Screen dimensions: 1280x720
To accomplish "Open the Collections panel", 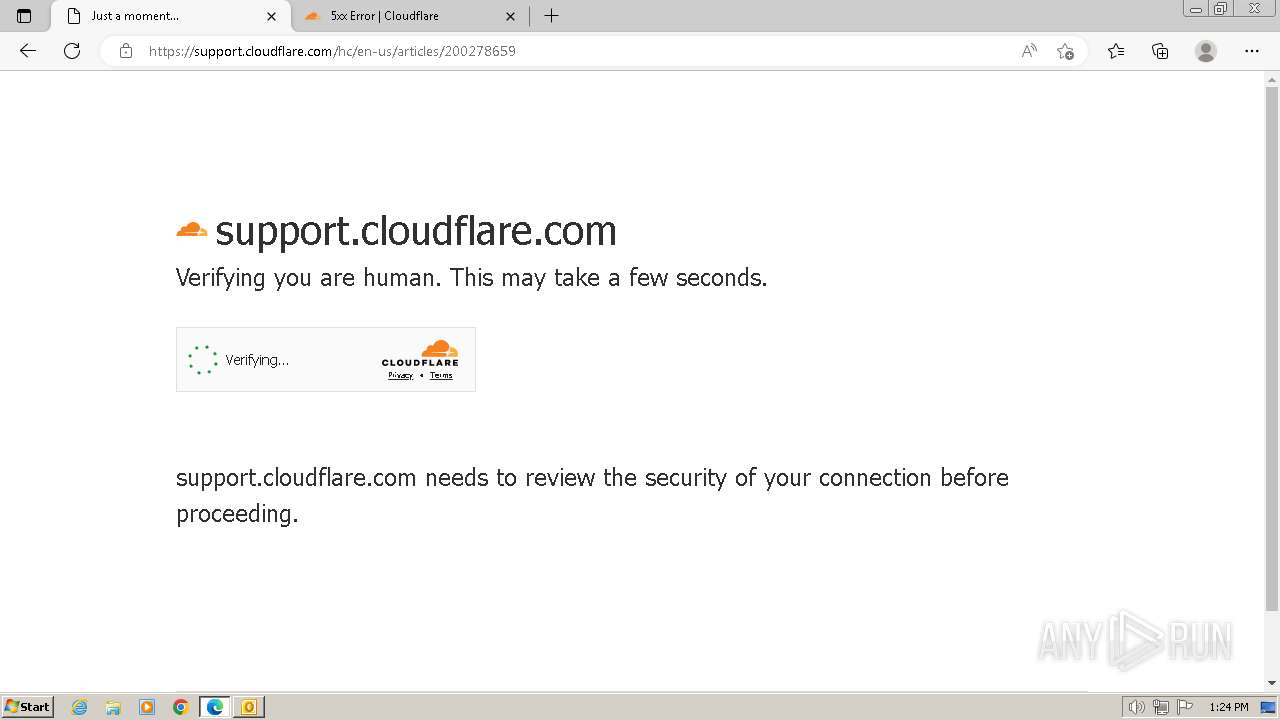I will pyautogui.click(x=1160, y=51).
